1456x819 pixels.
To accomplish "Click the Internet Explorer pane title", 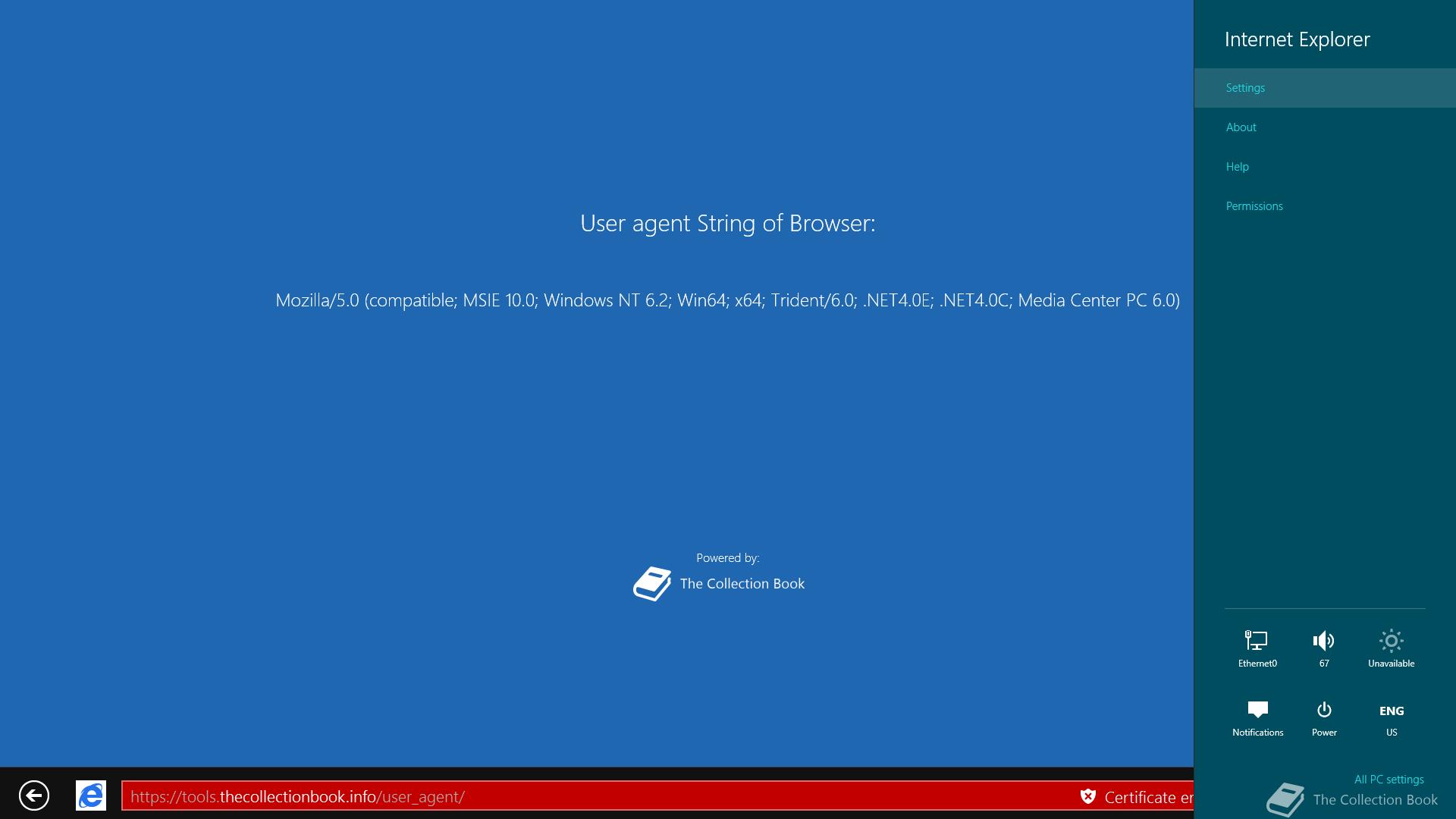I will (1297, 39).
